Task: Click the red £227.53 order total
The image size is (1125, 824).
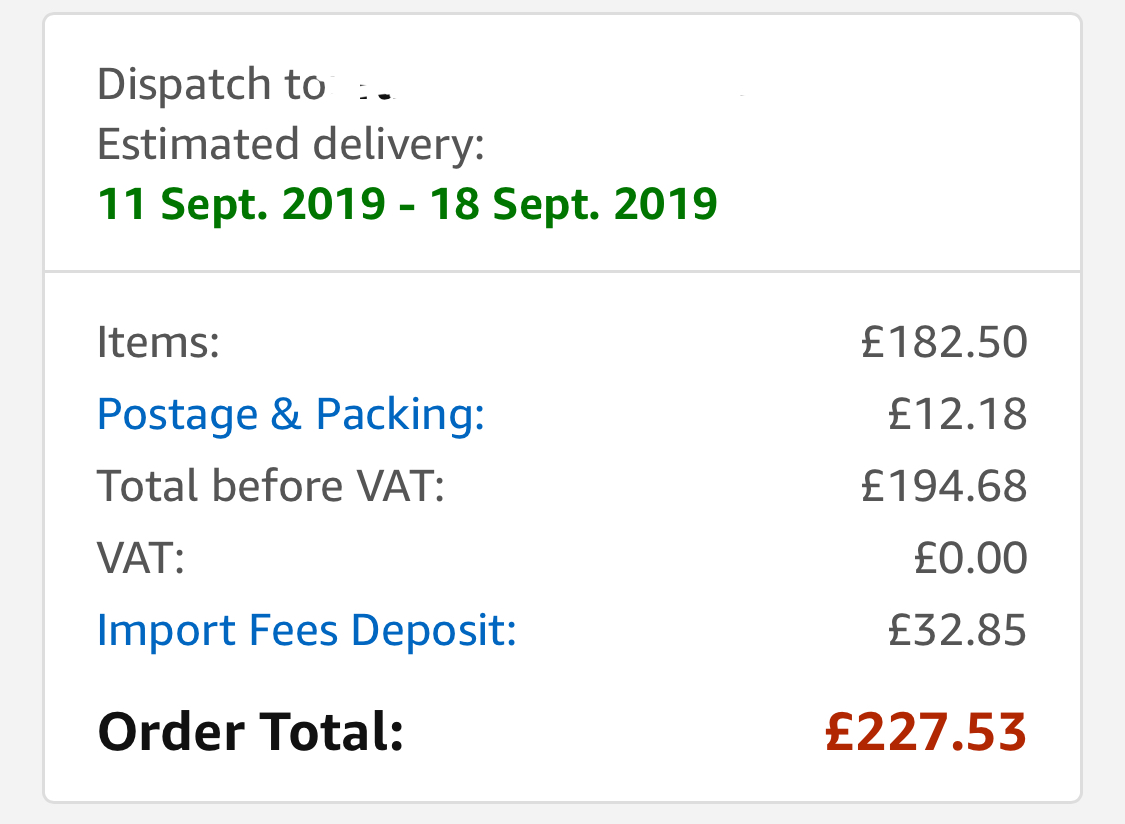Action: coord(926,732)
